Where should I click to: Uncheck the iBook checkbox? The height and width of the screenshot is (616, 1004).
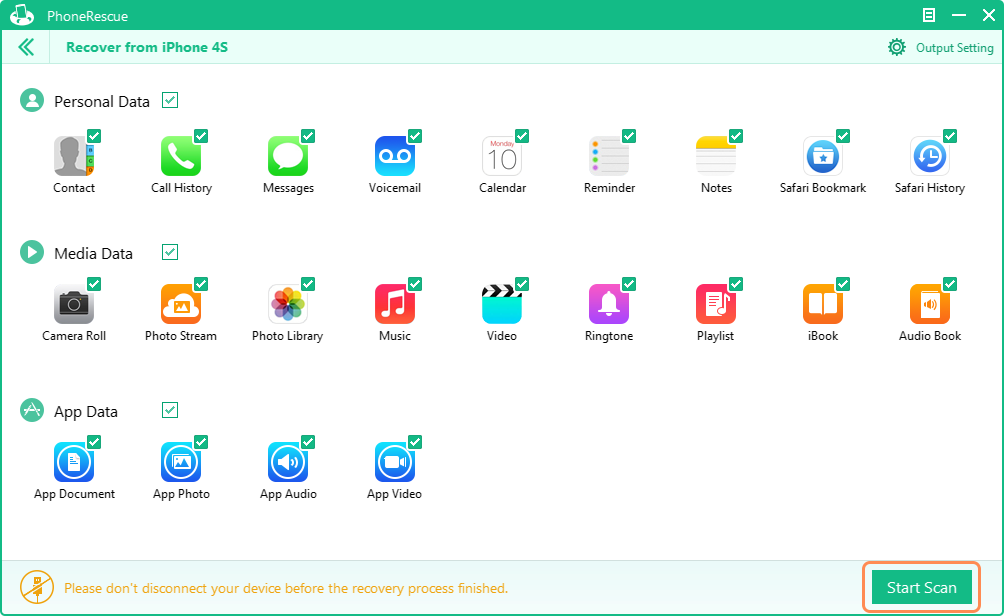(x=843, y=284)
